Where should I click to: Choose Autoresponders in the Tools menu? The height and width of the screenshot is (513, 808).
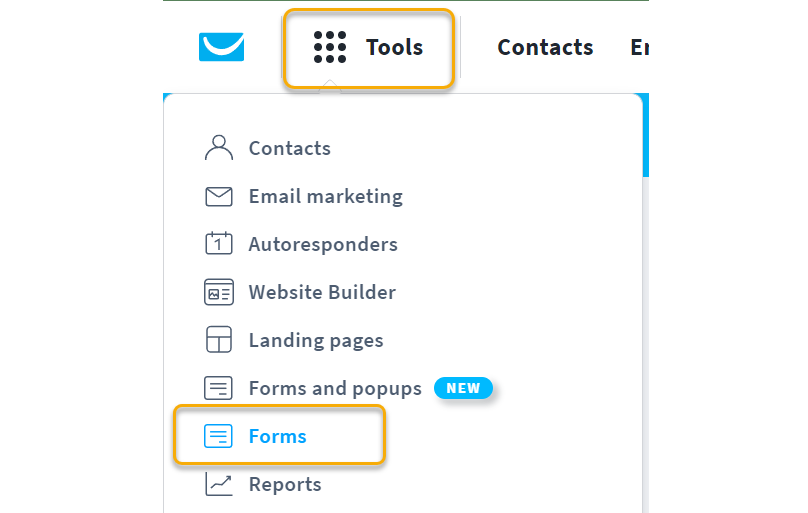pyautogui.click(x=323, y=244)
